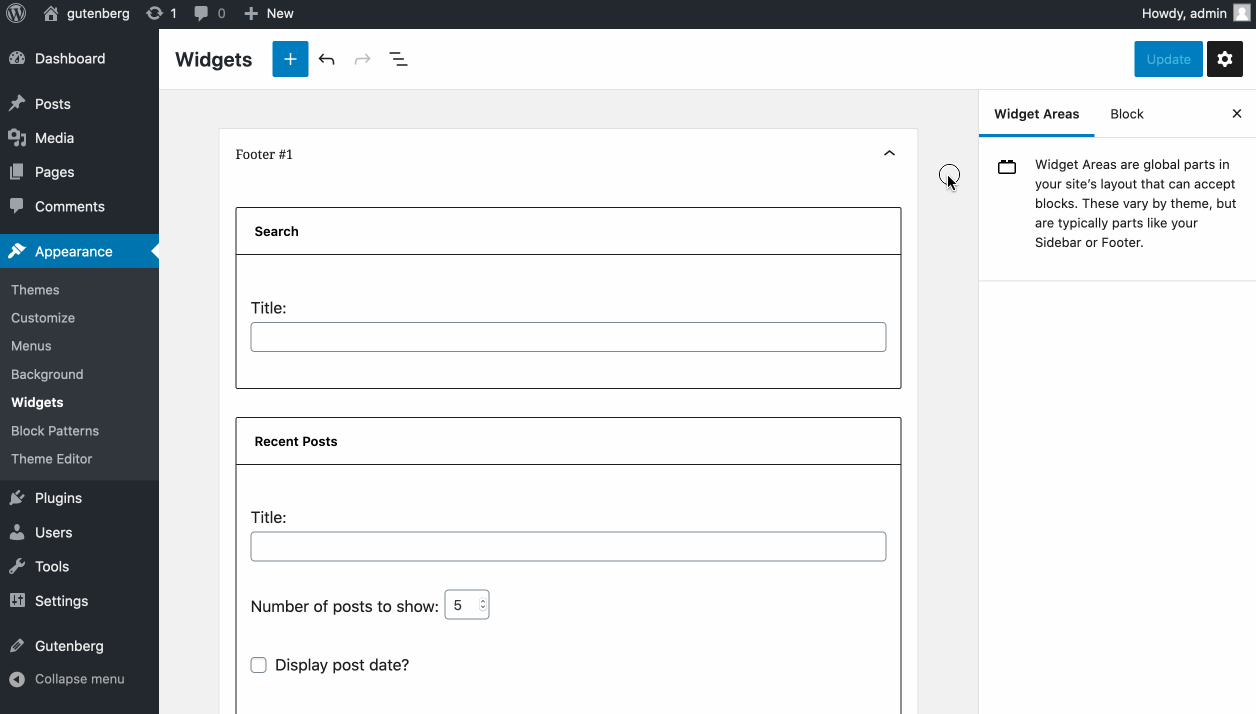The image size is (1256, 714).
Task: Open the Menus submenu link
Action: (x=31, y=346)
